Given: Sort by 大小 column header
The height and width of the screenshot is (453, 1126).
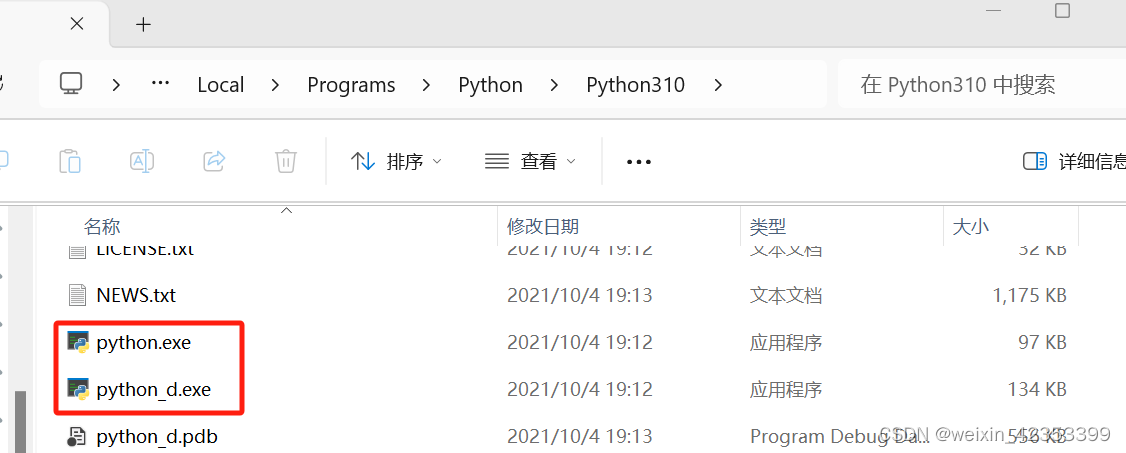Looking at the screenshot, I should pos(971,227).
